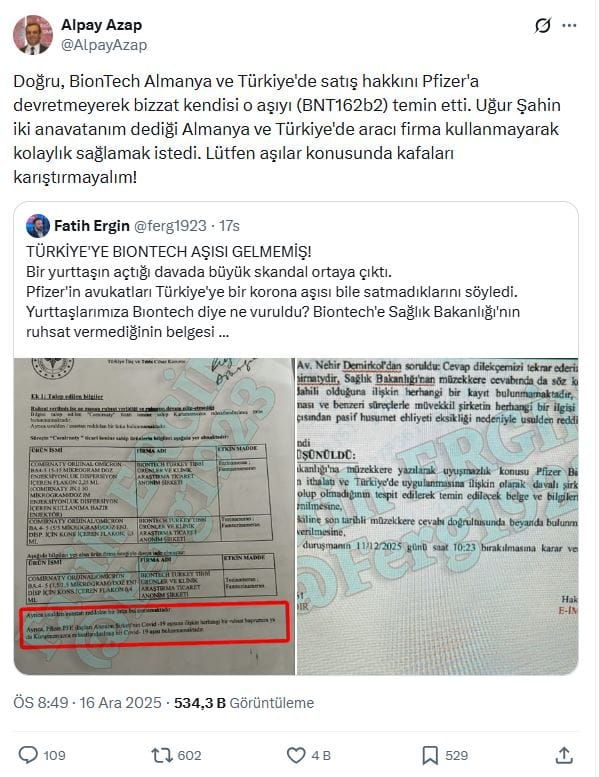The width and height of the screenshot is (599, 777).
Task: Open the @AlpayAzap handle link
Action: 104,45
